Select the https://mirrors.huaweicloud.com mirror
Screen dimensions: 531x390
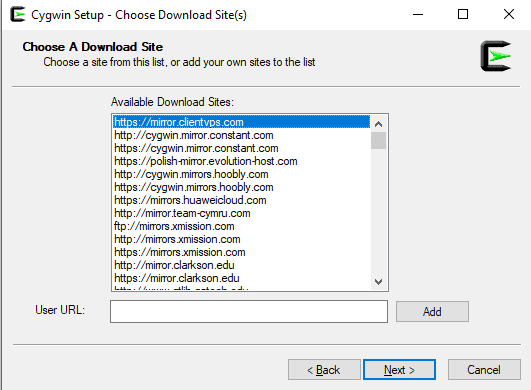[x=241, y=200]
